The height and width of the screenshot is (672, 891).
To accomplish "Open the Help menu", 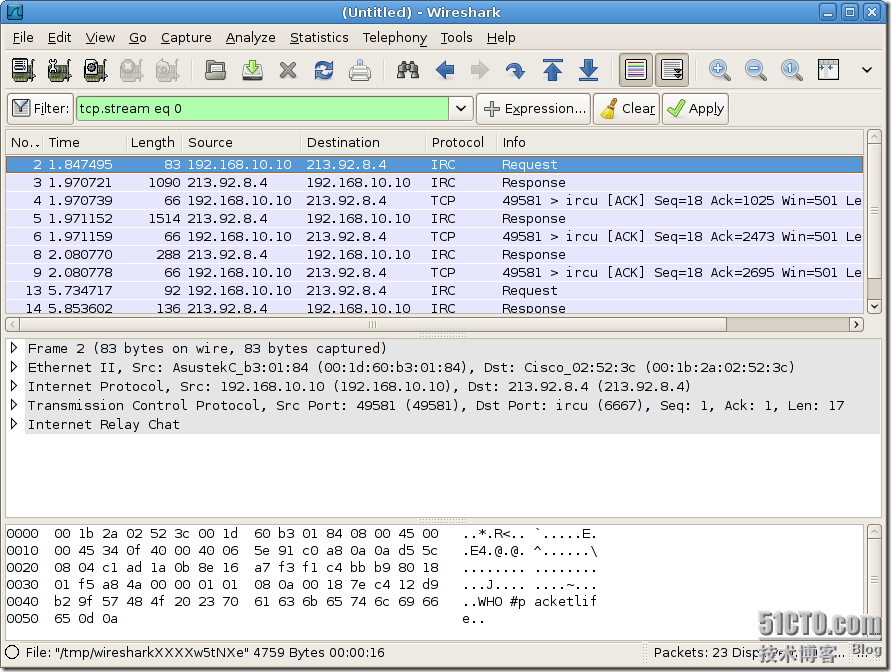I will pos(501,37).
